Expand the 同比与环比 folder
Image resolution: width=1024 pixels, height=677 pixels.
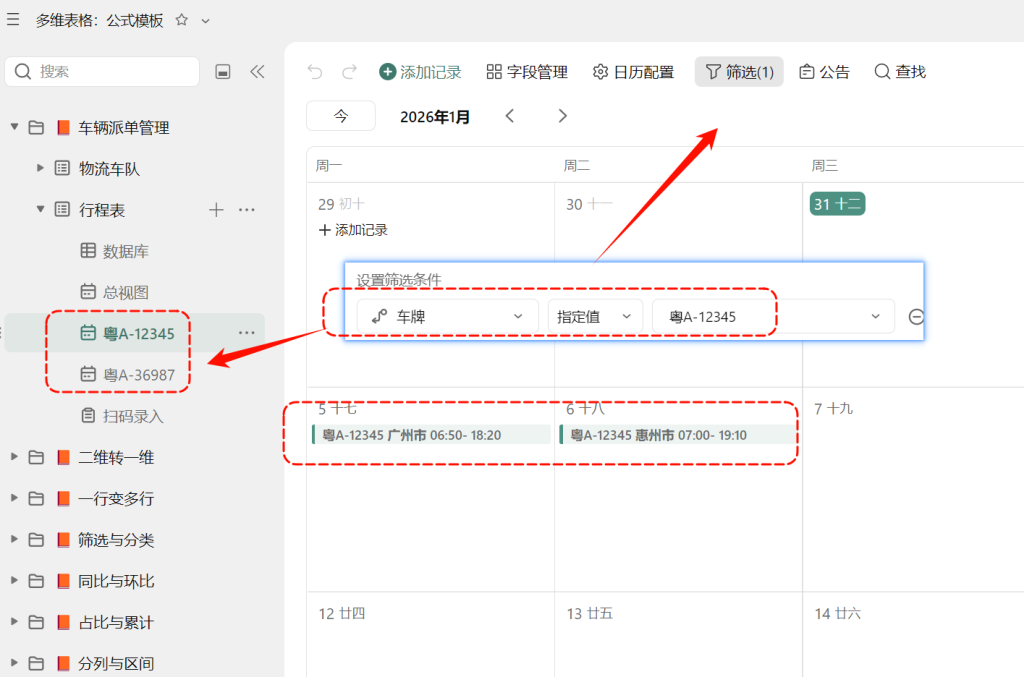[x=14, y=580]
